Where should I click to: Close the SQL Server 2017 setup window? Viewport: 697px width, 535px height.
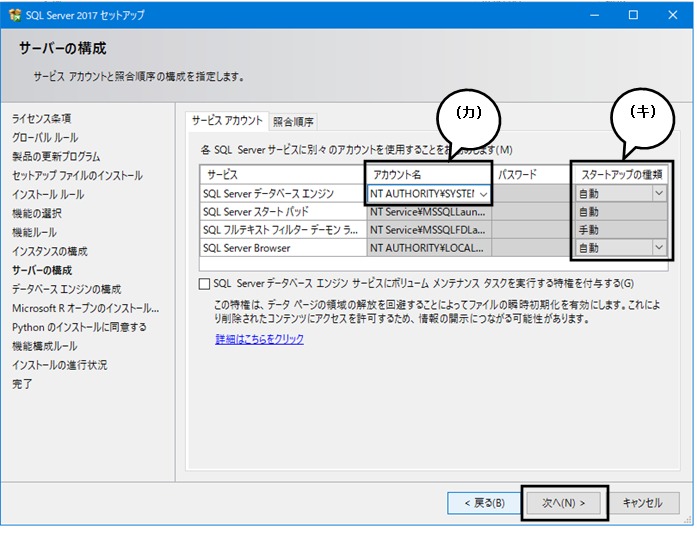coord(673,15)
